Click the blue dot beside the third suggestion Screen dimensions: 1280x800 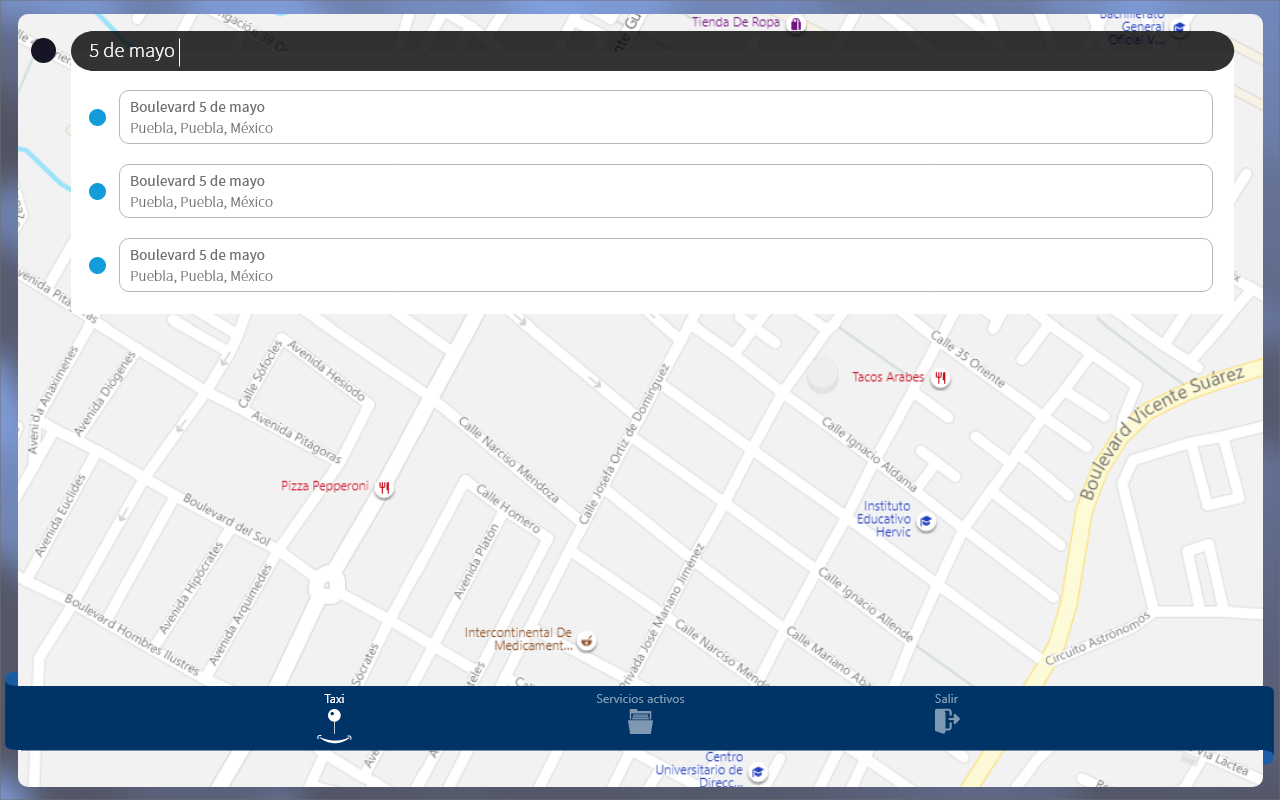pos(97,265)
